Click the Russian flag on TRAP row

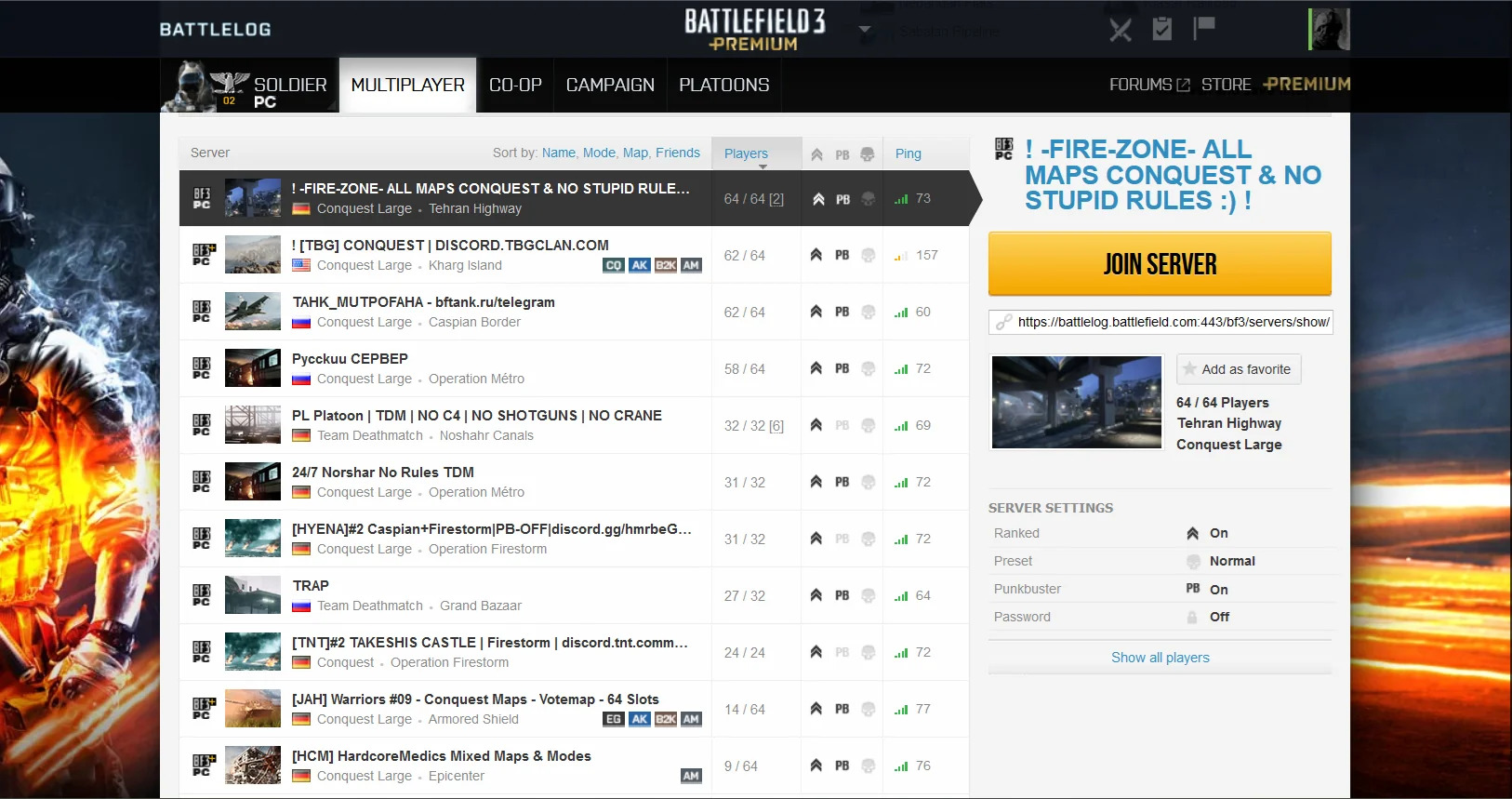pyautogui.click(x=301, y=606)
